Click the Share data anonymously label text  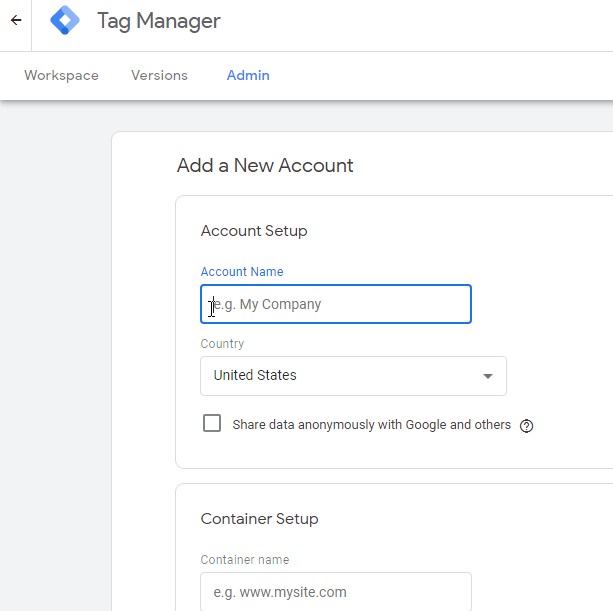click(371, 425)
